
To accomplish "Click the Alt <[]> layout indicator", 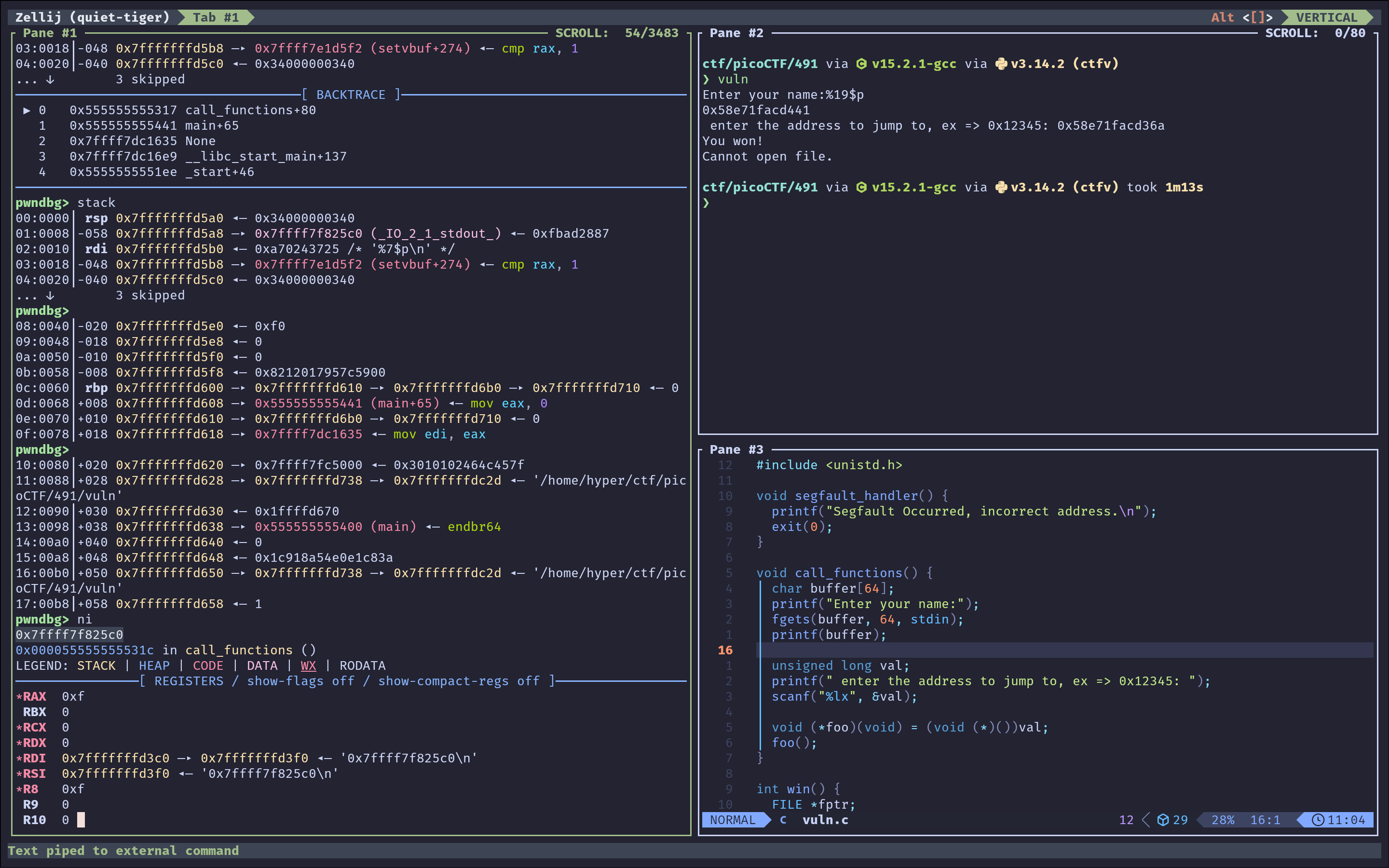I will point(1241,17).
